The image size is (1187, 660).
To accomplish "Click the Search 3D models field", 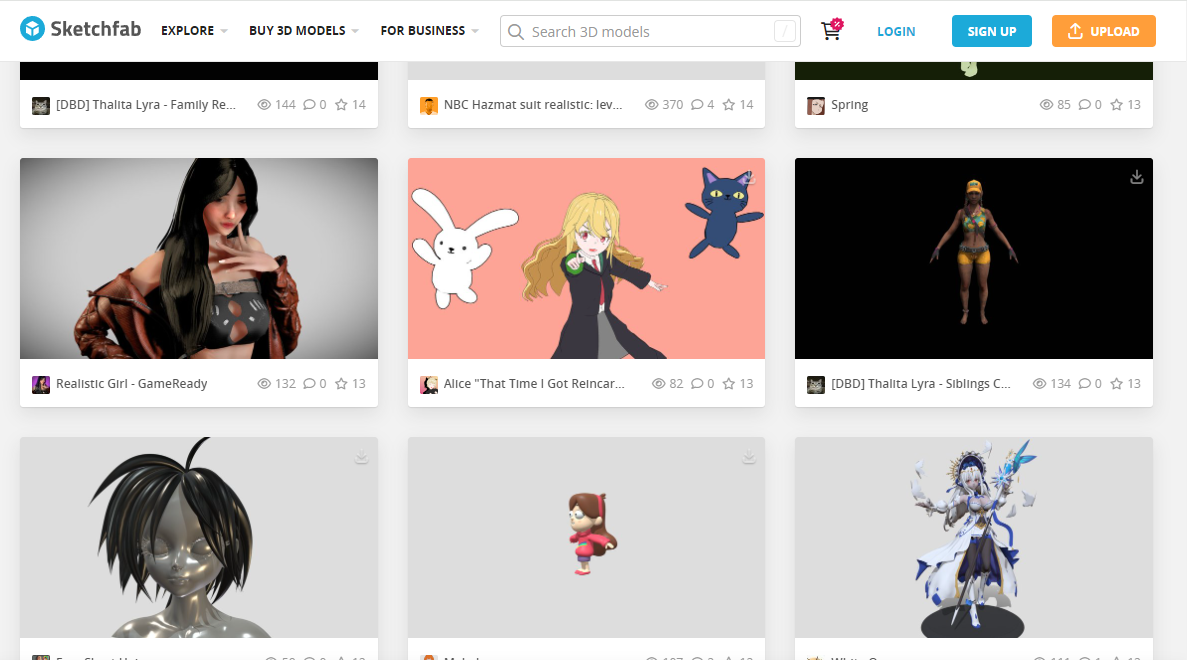I will (x=650, y=31).
